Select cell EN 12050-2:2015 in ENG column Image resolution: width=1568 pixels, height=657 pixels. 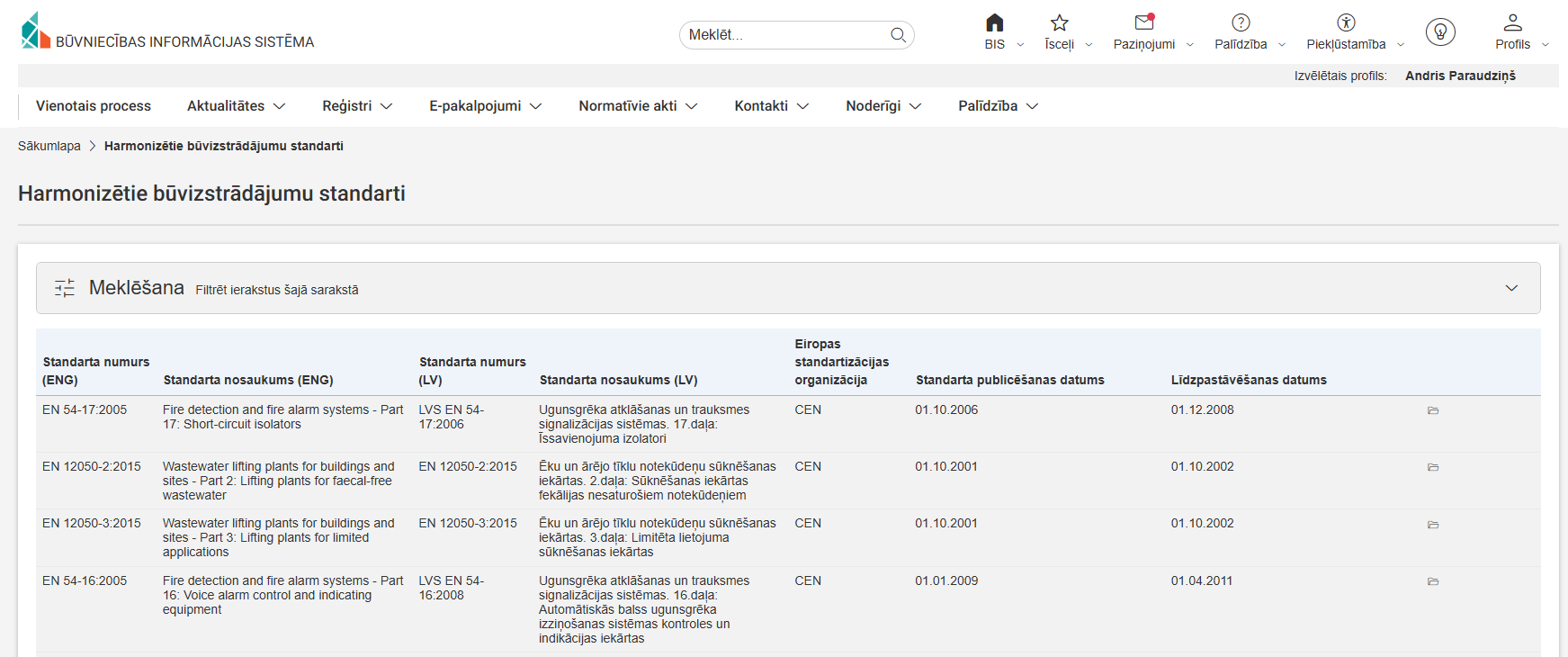tap(92, 466)
